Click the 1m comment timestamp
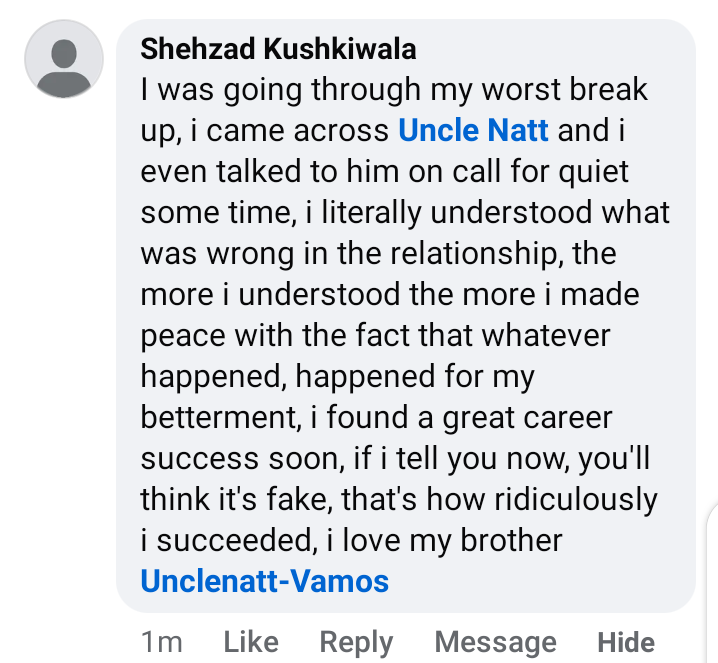 click(161, 642)
